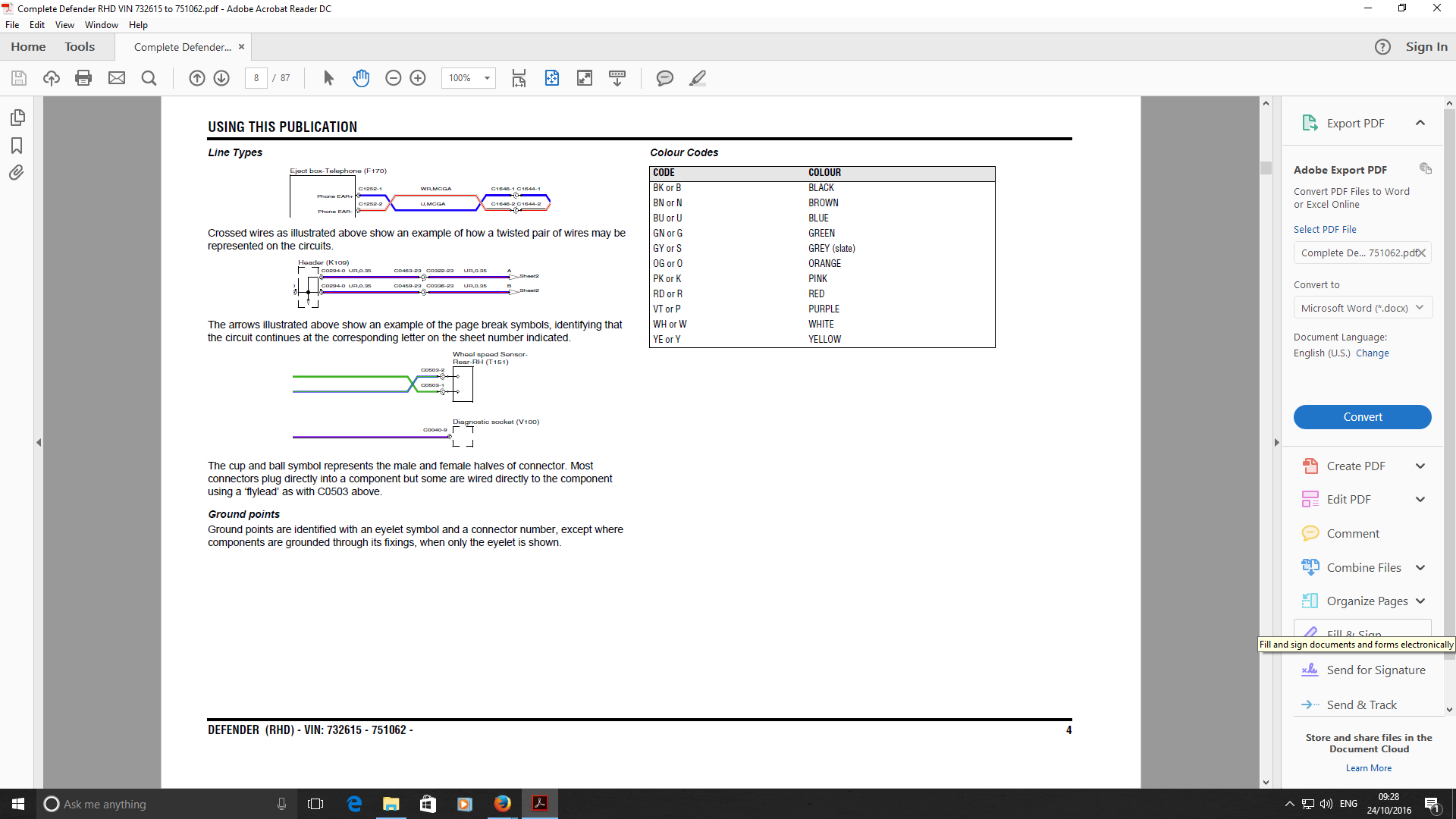Open the Find text magnifier
The height and width of the screenshot is (819, 1456).
(x=149, y=78)
